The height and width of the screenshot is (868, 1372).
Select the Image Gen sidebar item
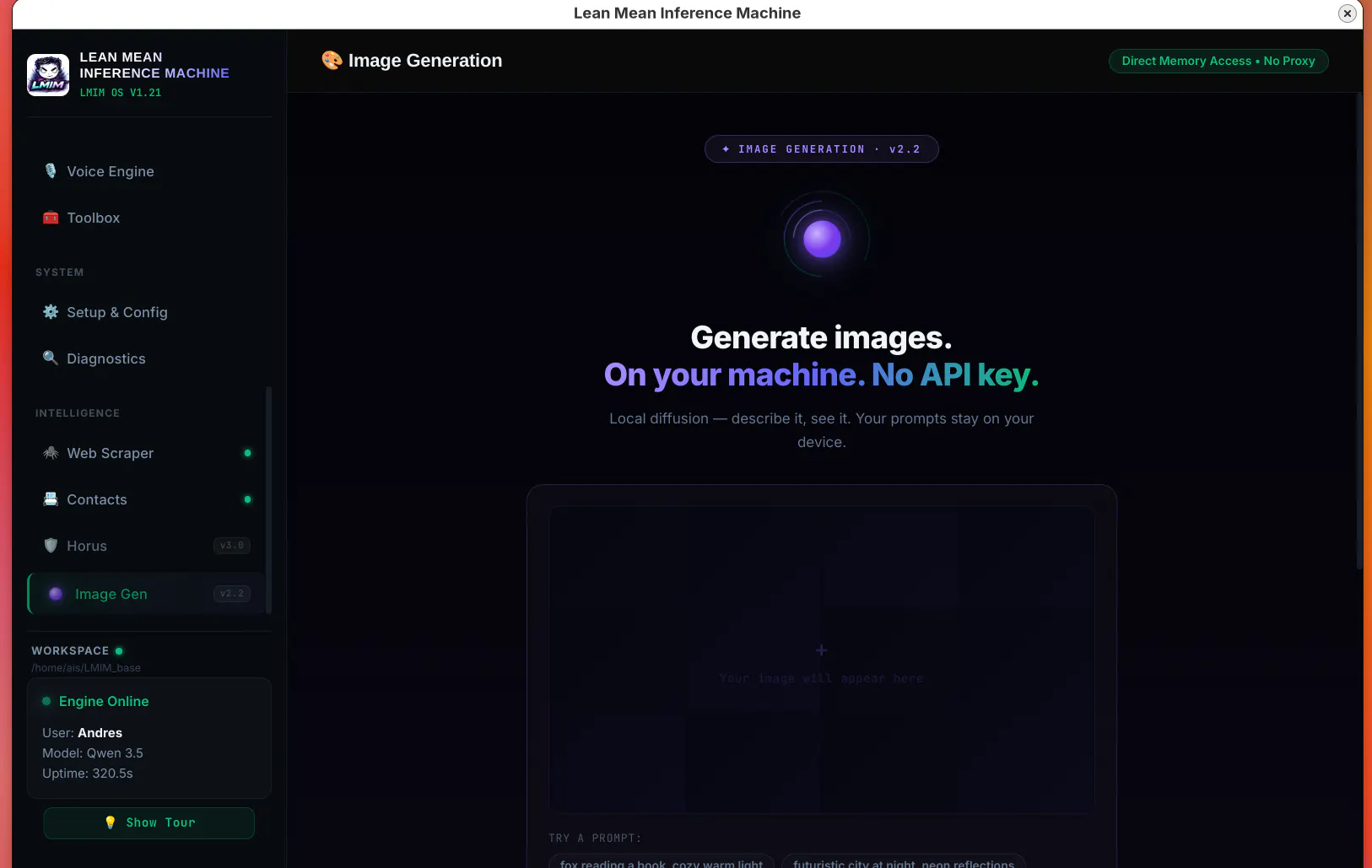click(x=147, y=594)
